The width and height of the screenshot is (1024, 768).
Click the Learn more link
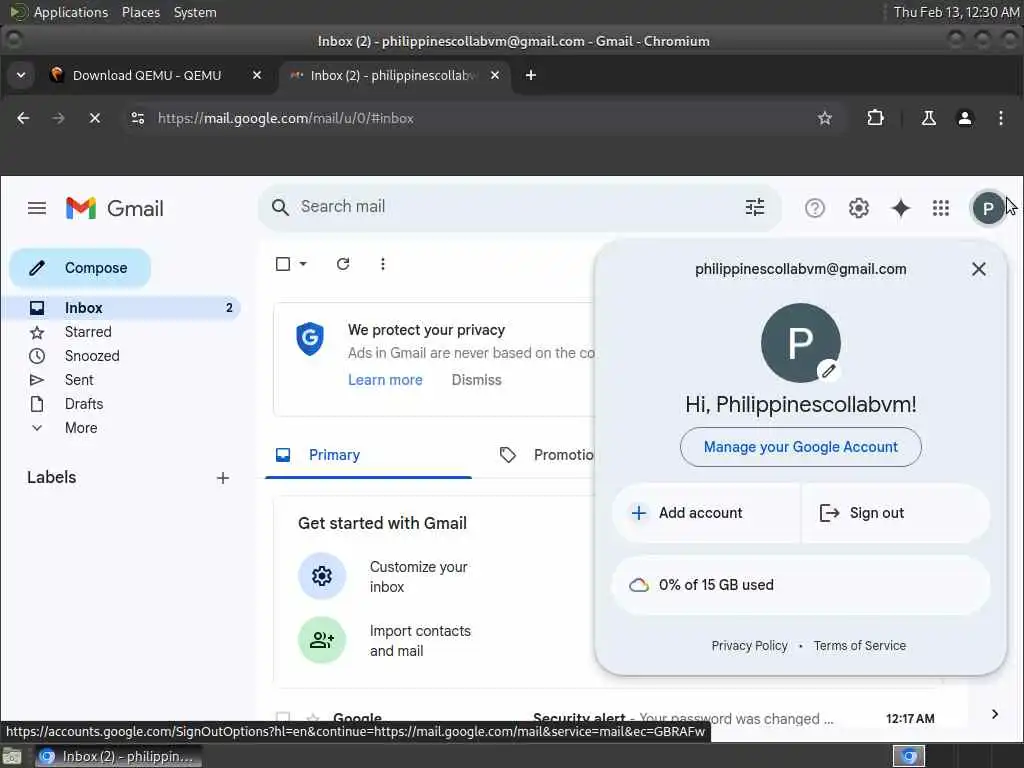[385, 380]
